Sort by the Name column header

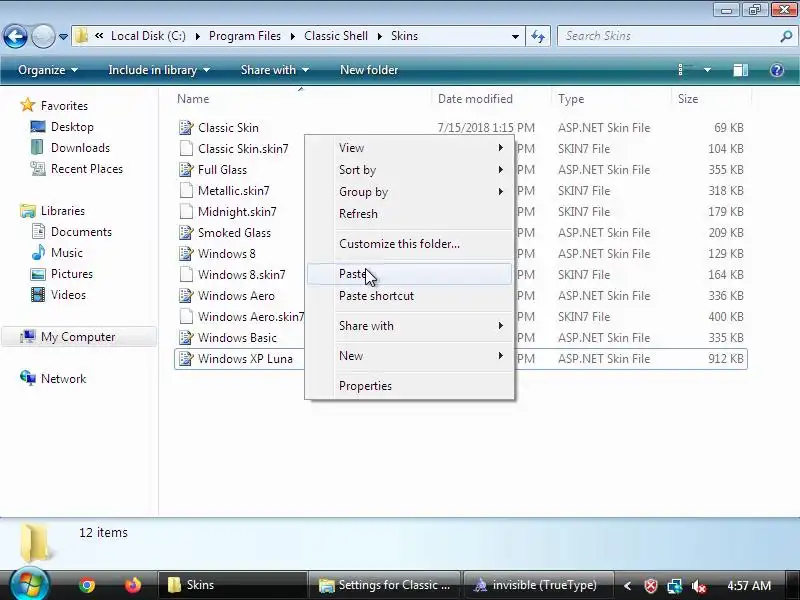193,99
